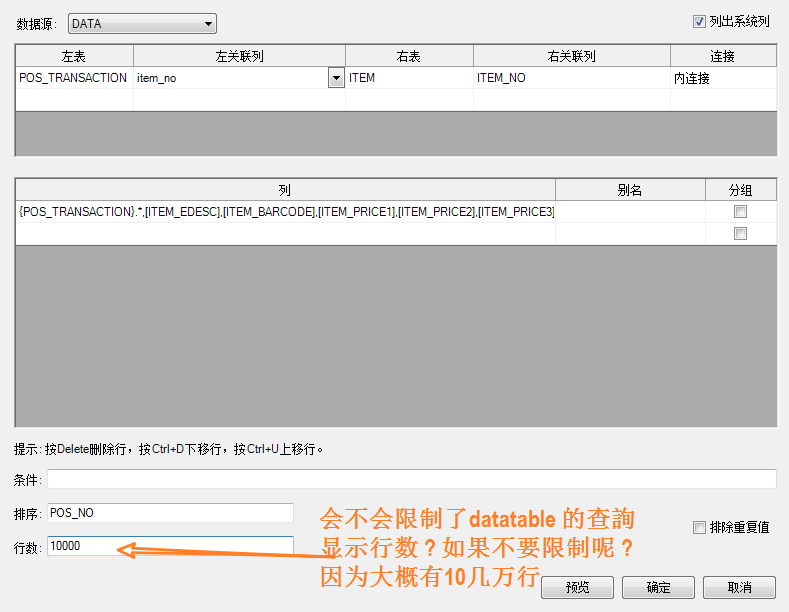The image size is (789, 612).
Task: Select the {POS_TRANSACTION}.* columns expression cell
Action: tap(285, 212)
